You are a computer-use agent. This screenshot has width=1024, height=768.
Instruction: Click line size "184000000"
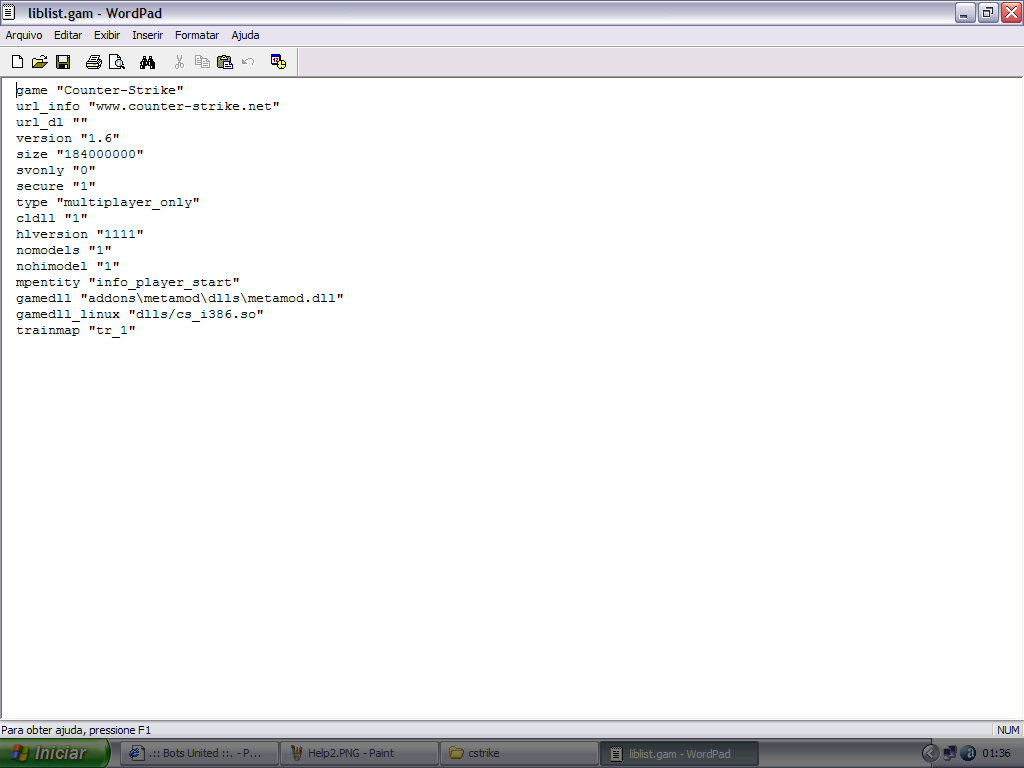click(80, 154)
